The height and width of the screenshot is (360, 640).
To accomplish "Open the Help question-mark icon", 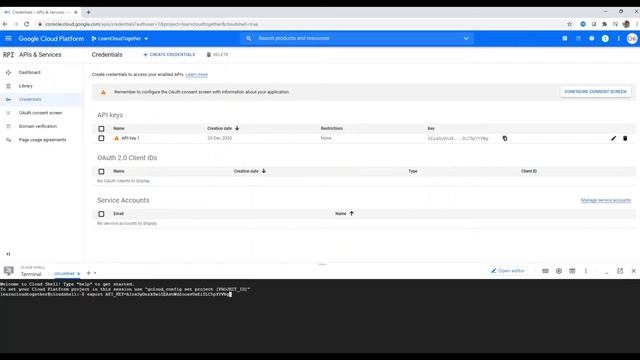I will tap(591, 38).
